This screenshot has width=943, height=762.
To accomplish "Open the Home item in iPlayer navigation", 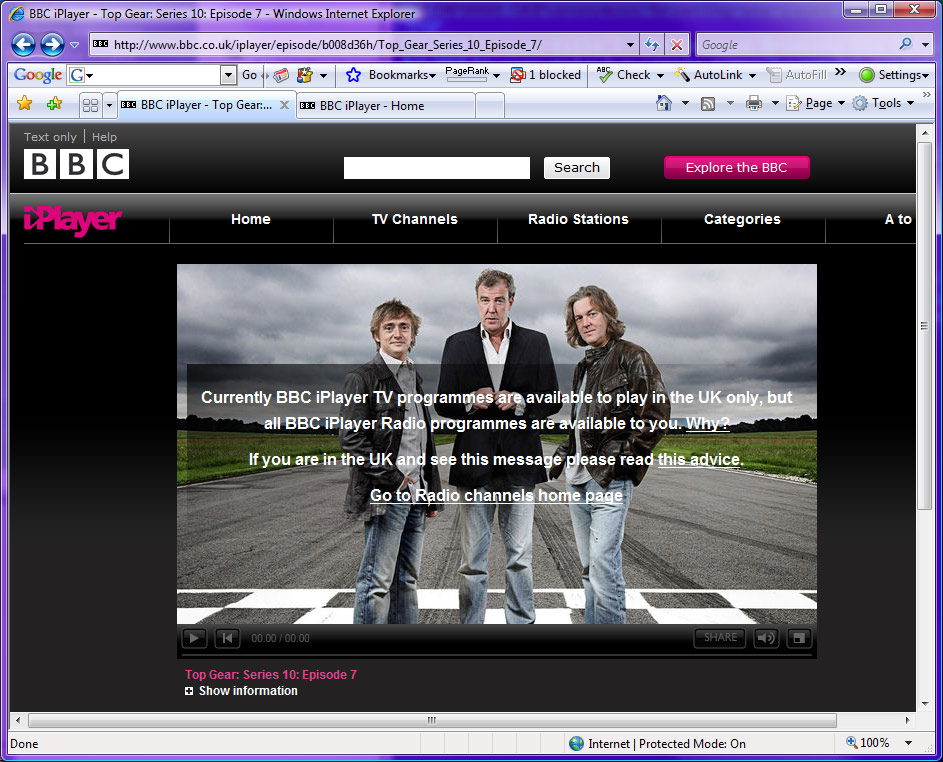I will [x=251, y=220].
